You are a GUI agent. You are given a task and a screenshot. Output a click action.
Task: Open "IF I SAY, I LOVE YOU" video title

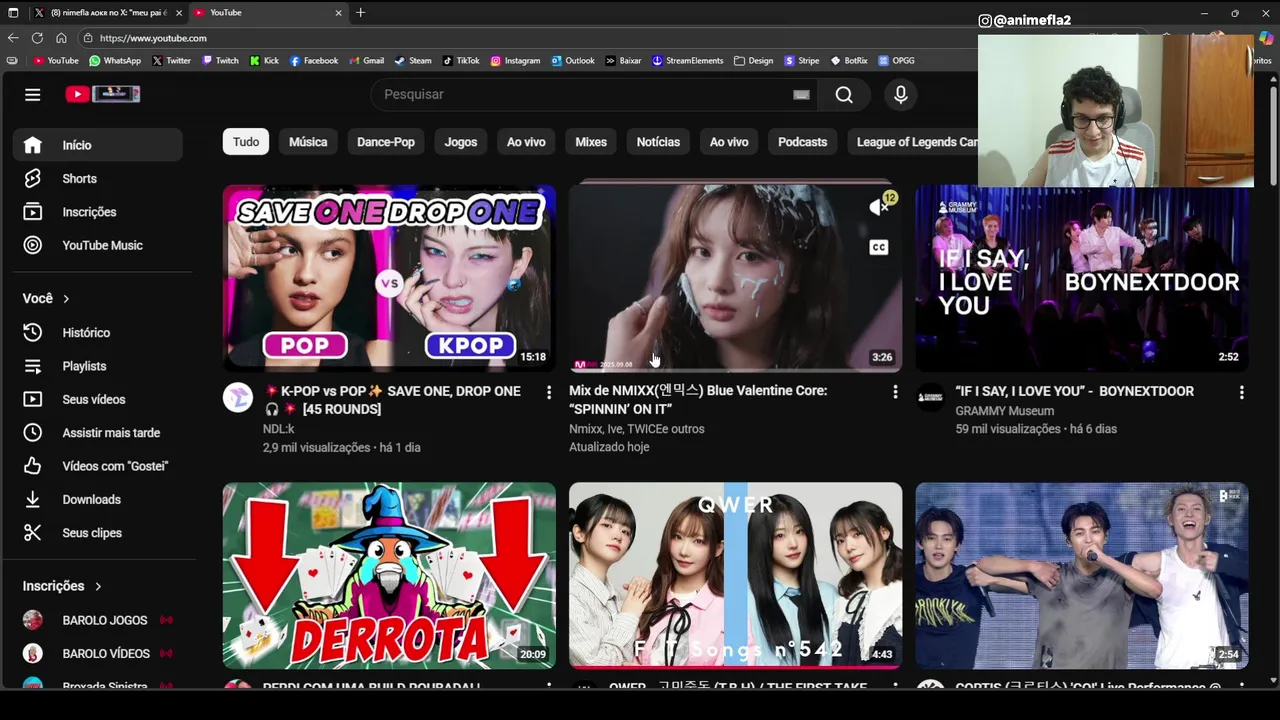(x=1074, y=391)
